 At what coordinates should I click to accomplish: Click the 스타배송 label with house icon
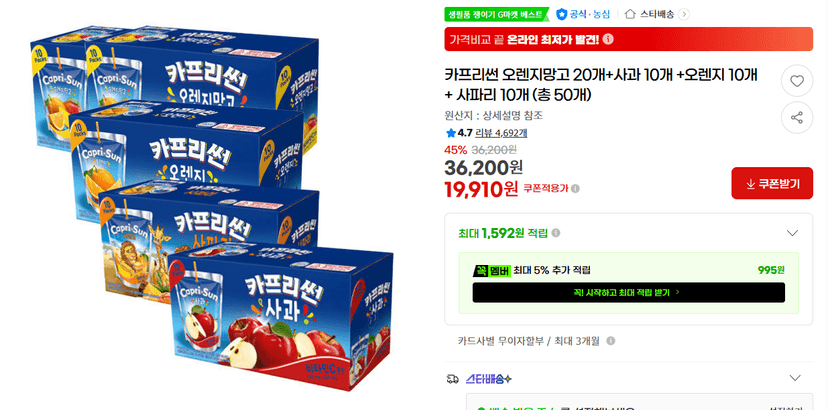pyautogui.click(x=650, y=14)
